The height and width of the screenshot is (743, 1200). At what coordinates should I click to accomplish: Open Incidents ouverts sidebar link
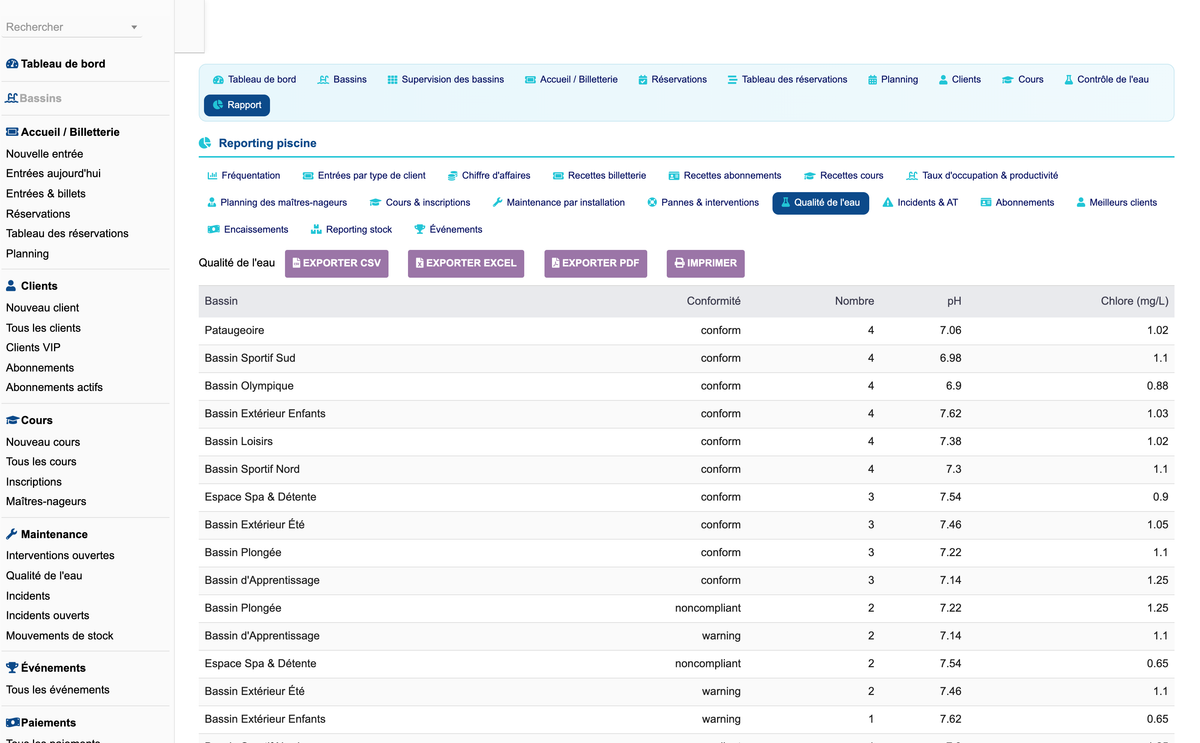coord(48,616)
